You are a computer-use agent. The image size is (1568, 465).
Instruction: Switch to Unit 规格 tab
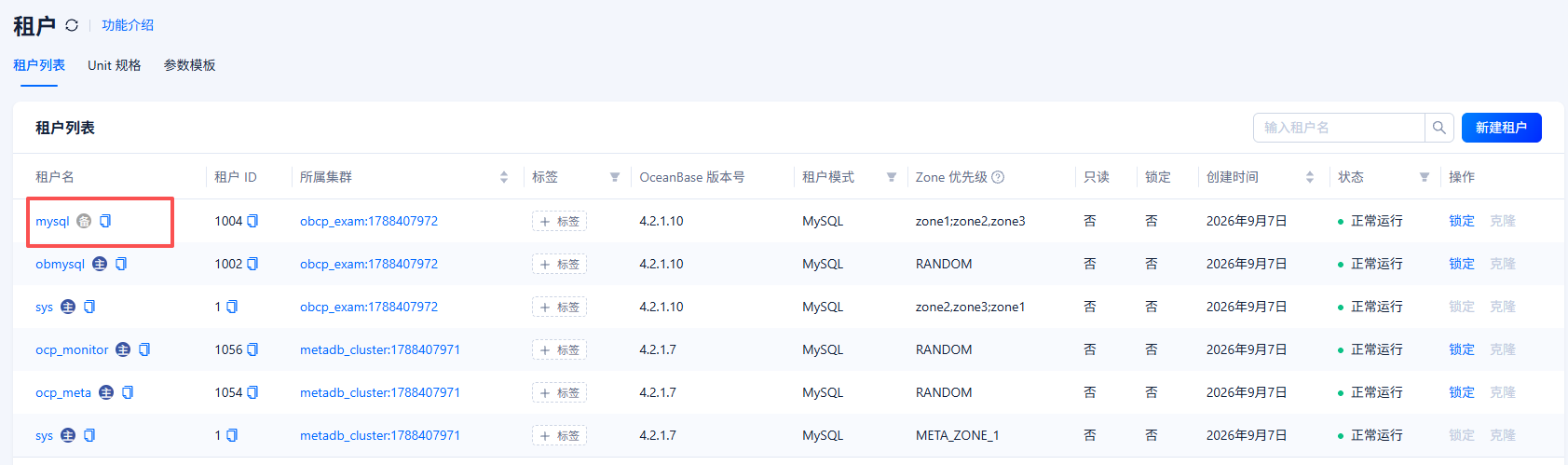coord(115,65)
